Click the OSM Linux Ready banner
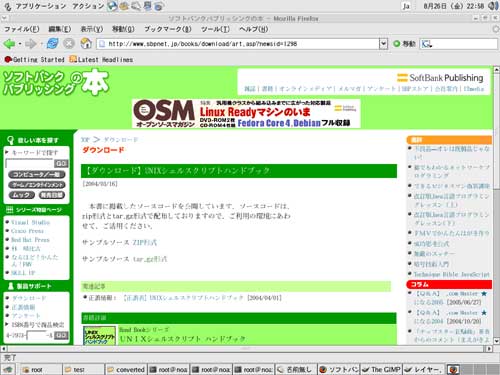This screenshot has width=500, height=375. pos(246,114)
